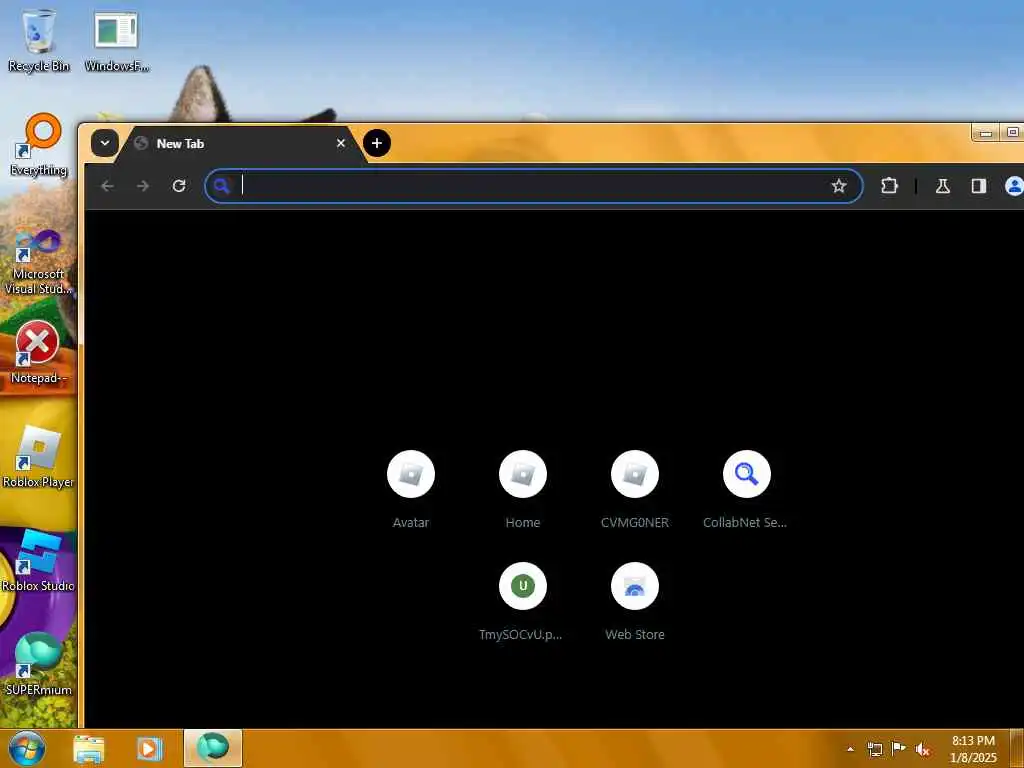The height and width of the screenshot is (768, 1024).
Task: Maximize the browser window
Action: (1012, 133)
